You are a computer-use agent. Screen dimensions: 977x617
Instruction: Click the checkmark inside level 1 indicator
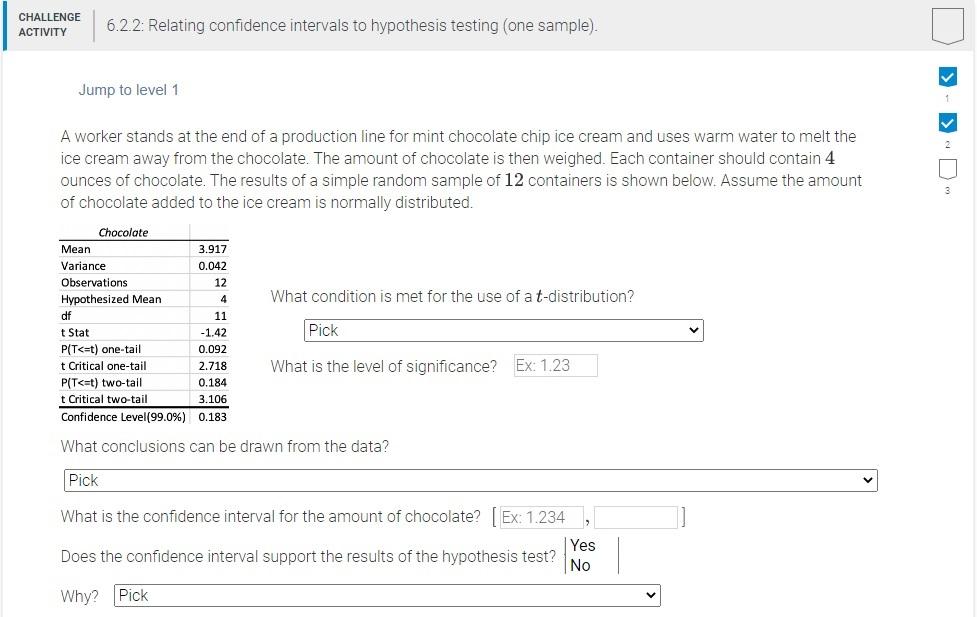[946, 76]
